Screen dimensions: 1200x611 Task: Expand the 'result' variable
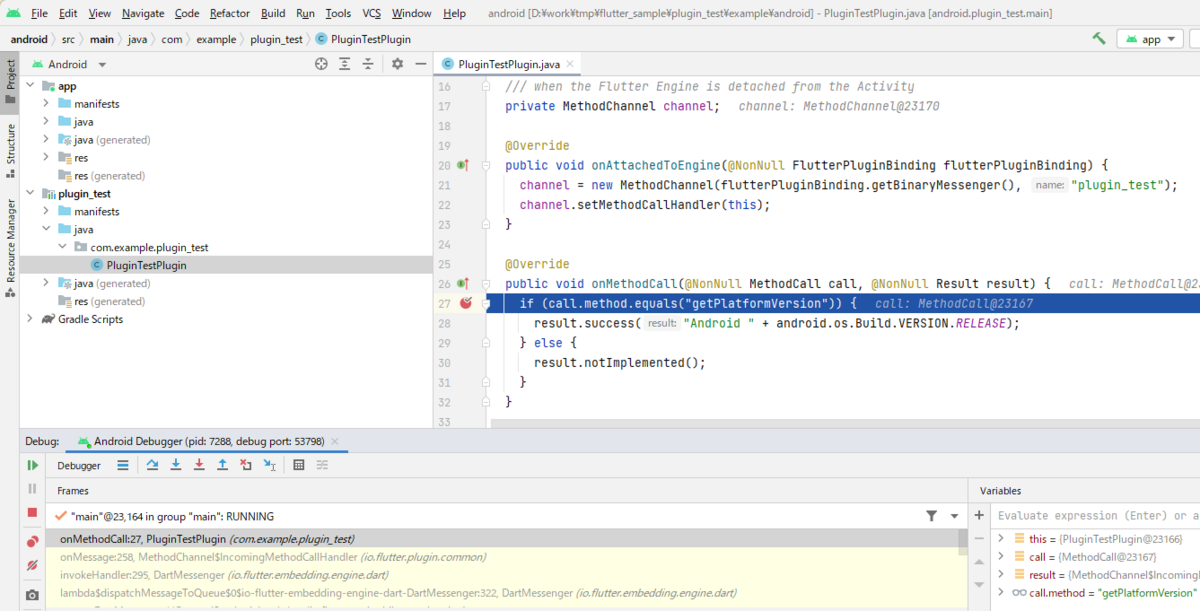coord(1001,575)
